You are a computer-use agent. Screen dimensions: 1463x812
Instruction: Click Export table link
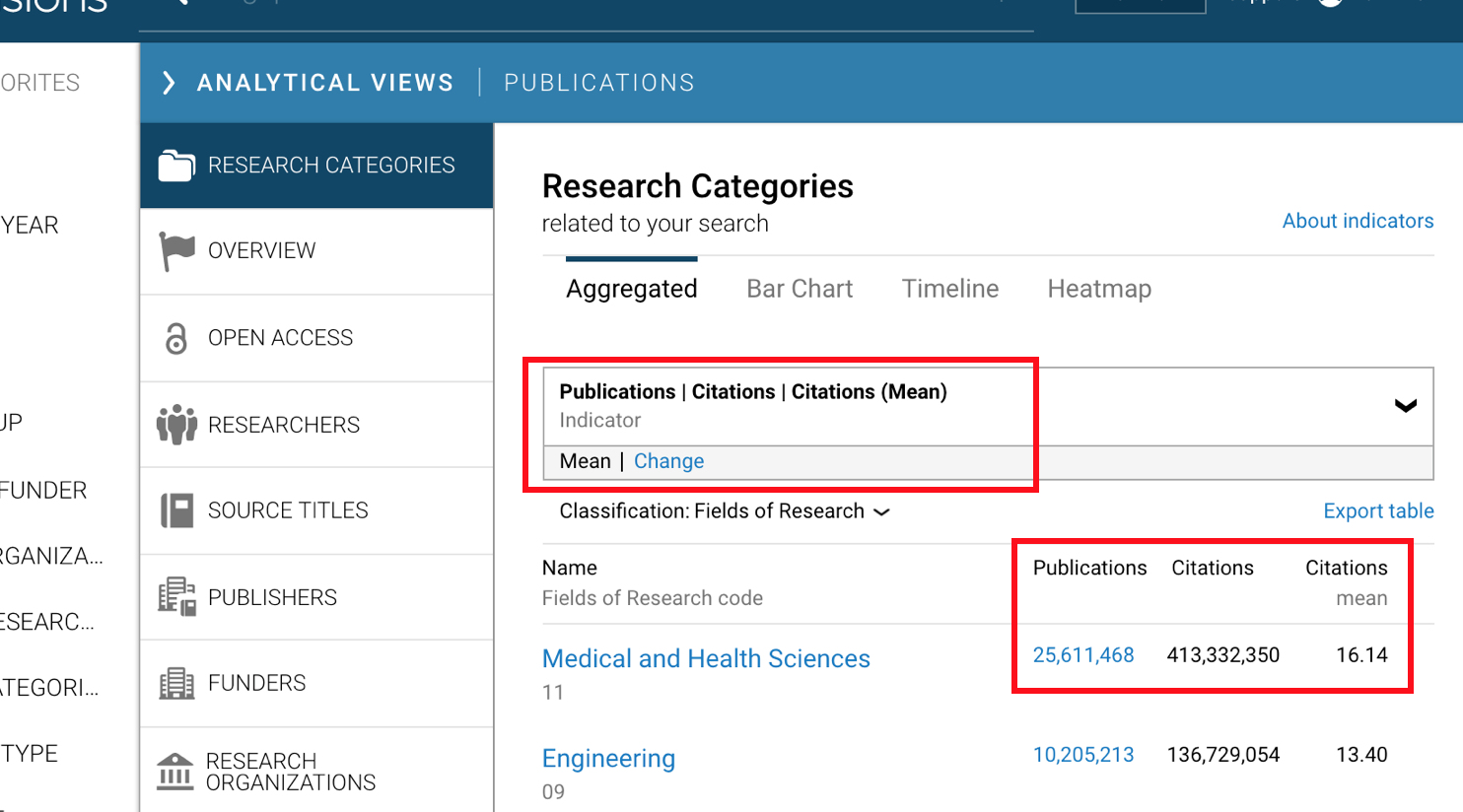click(1378, 511)
